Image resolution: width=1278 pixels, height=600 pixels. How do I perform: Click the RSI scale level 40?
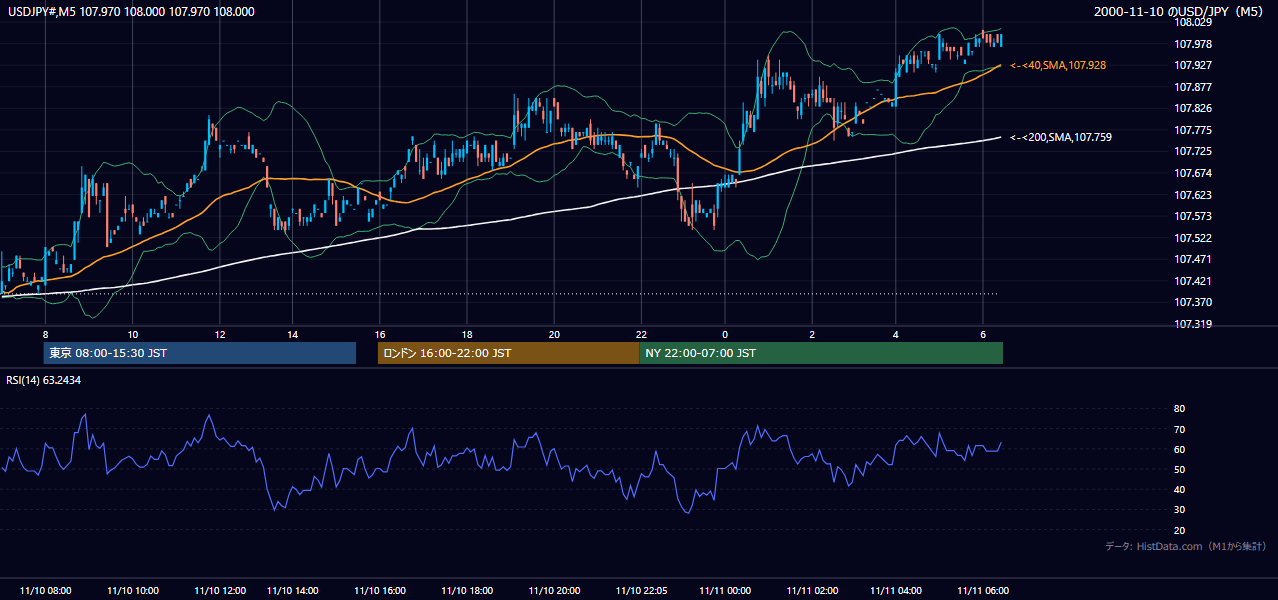tap(1180, 489)
